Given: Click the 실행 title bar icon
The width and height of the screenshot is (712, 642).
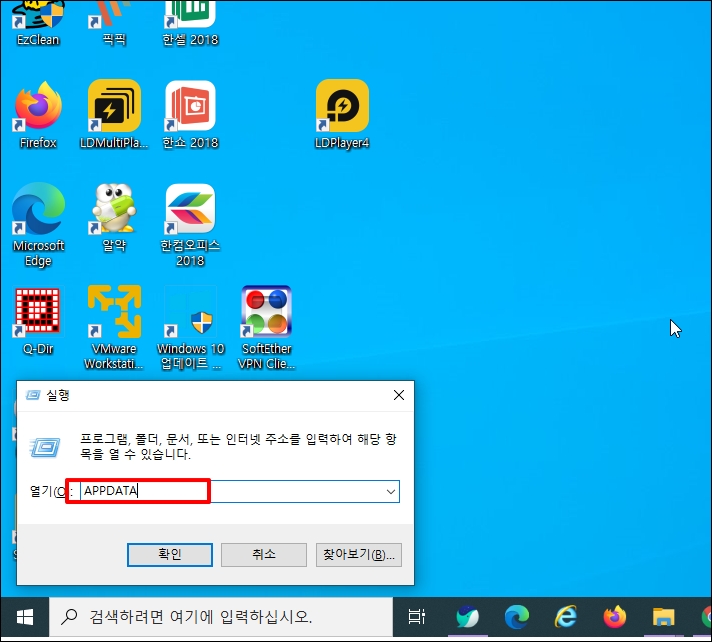Looking at the screenshot, I should [33, 395].
